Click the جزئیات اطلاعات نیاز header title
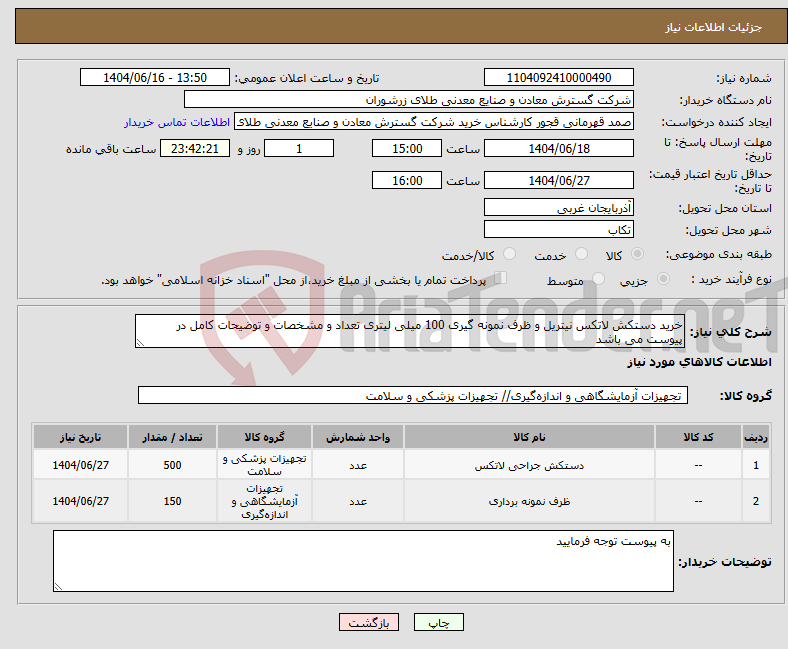This screenshot has width=788, height=649. click(x=714, y=27)
